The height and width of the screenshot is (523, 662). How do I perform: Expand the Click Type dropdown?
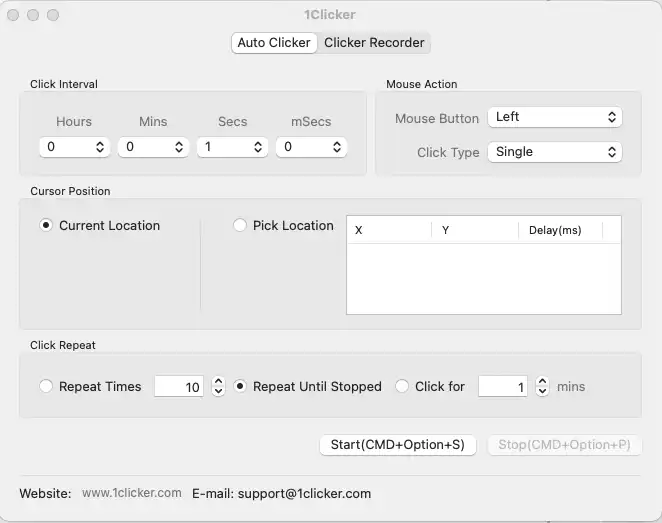(x=555, y=152)
